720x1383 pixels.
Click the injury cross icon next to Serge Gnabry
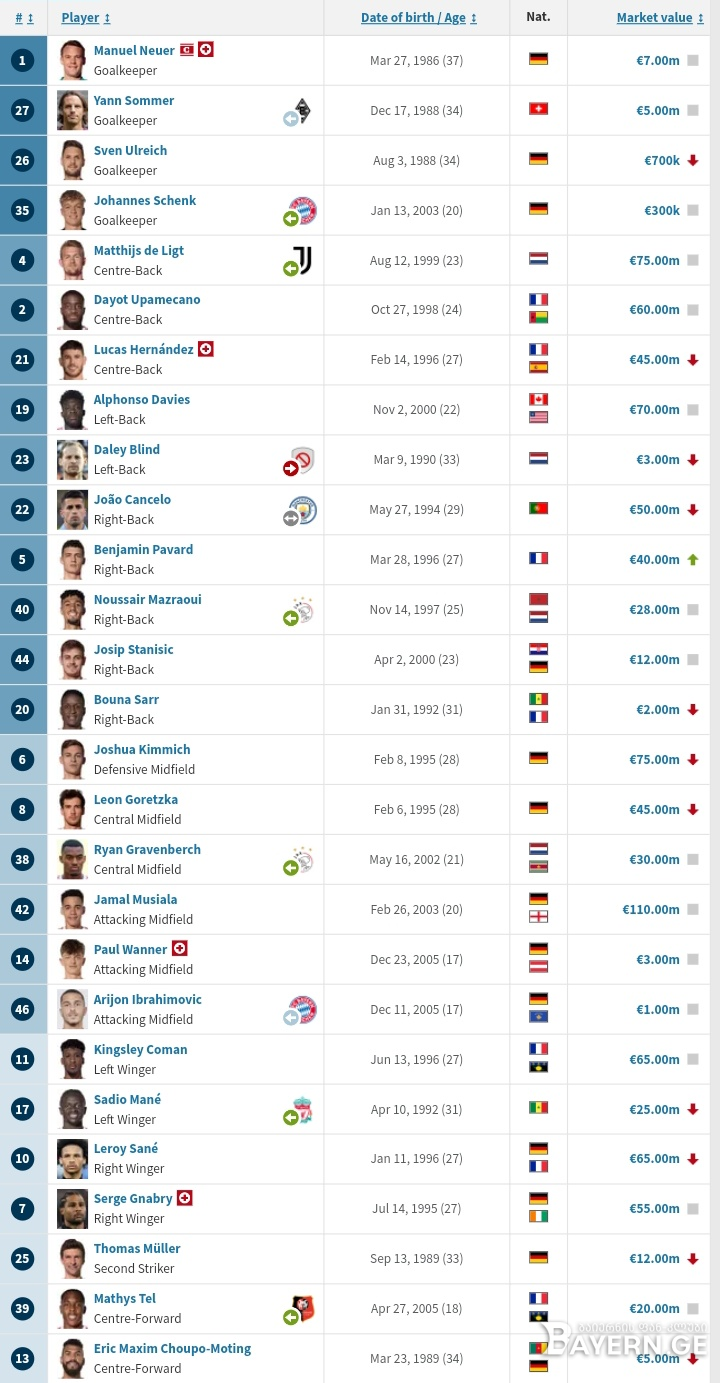pos(184,1198)
